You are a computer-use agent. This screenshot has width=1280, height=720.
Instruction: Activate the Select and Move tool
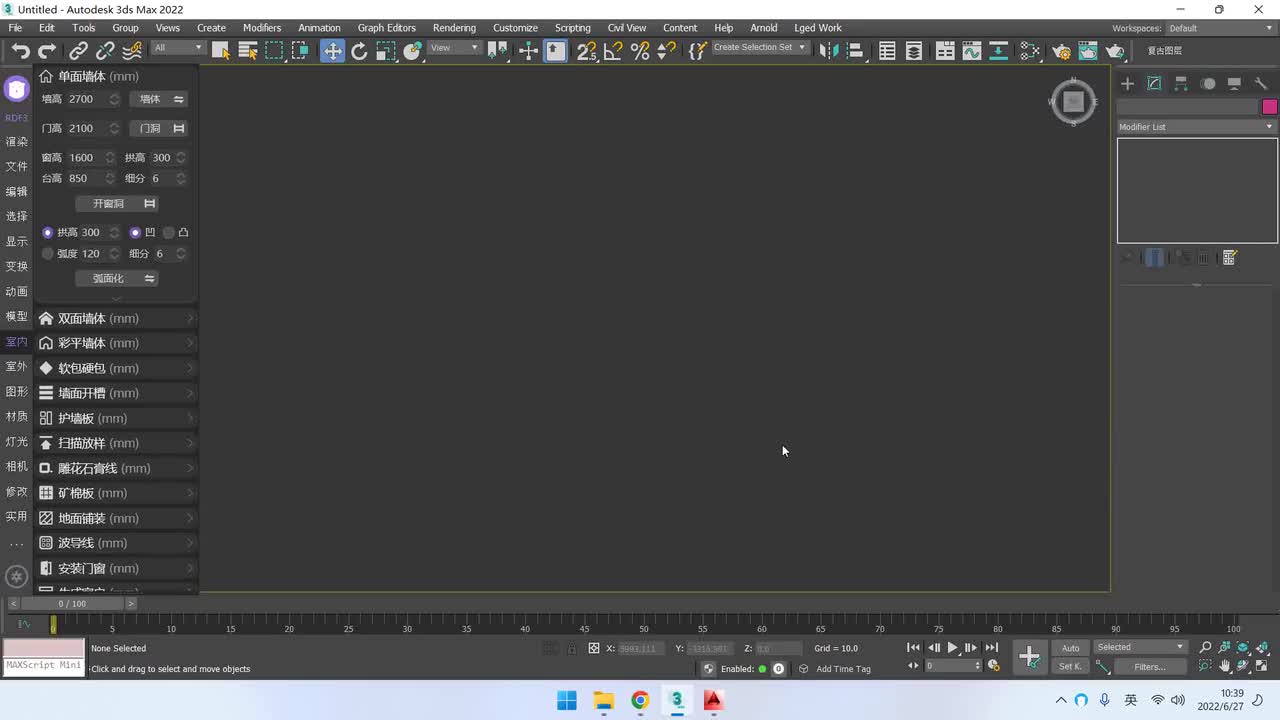[x=332, y=51]
